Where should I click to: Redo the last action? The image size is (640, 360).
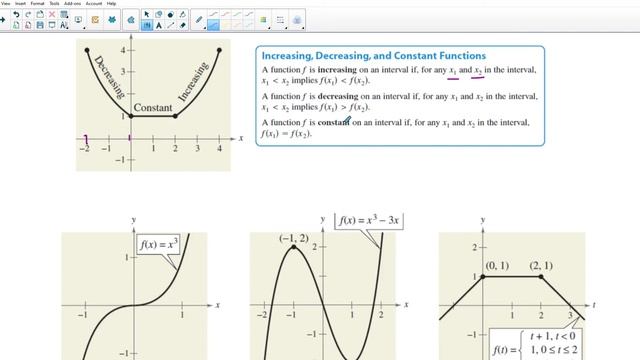[28, 15]
